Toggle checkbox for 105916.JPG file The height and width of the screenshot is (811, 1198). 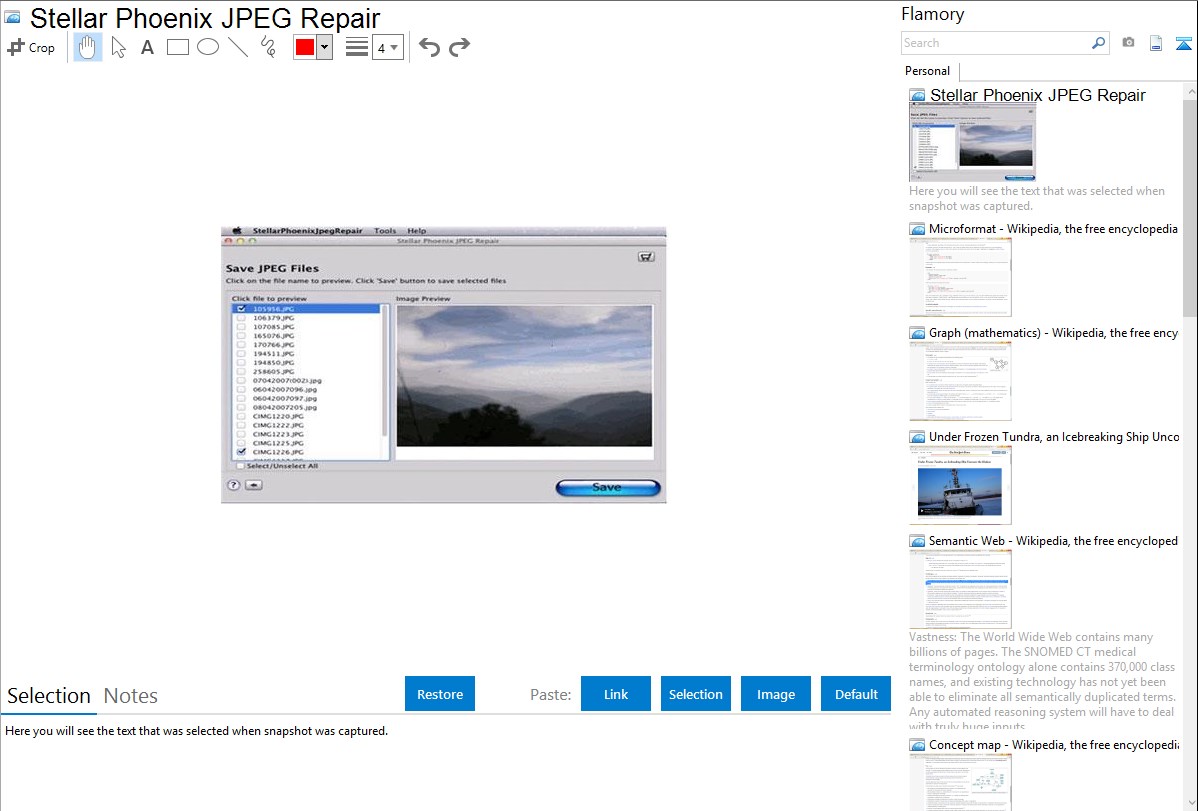click(x=241, y=309)
